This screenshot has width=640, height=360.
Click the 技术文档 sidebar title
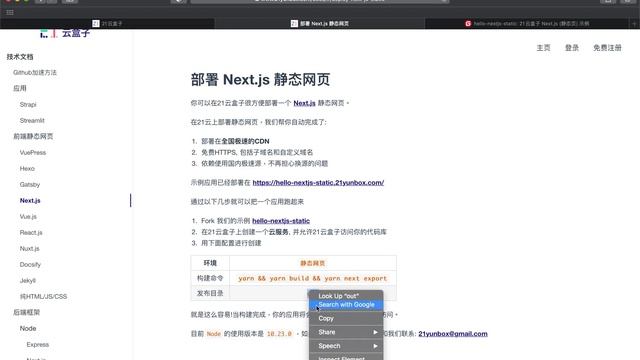(20, 57)
